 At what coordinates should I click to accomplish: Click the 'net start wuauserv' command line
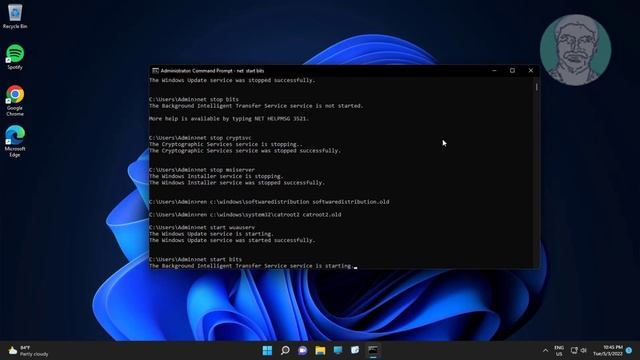[x=202, y=227]
